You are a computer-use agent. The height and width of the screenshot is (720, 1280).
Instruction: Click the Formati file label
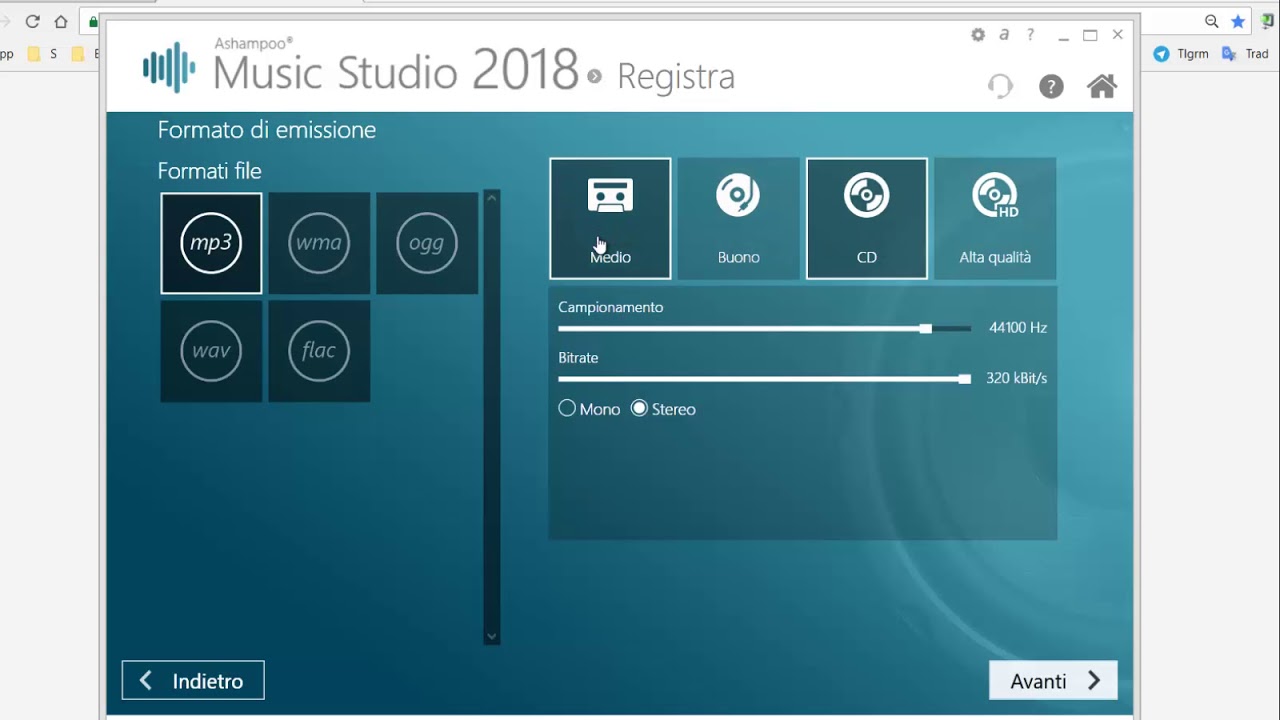click(209, 171)
